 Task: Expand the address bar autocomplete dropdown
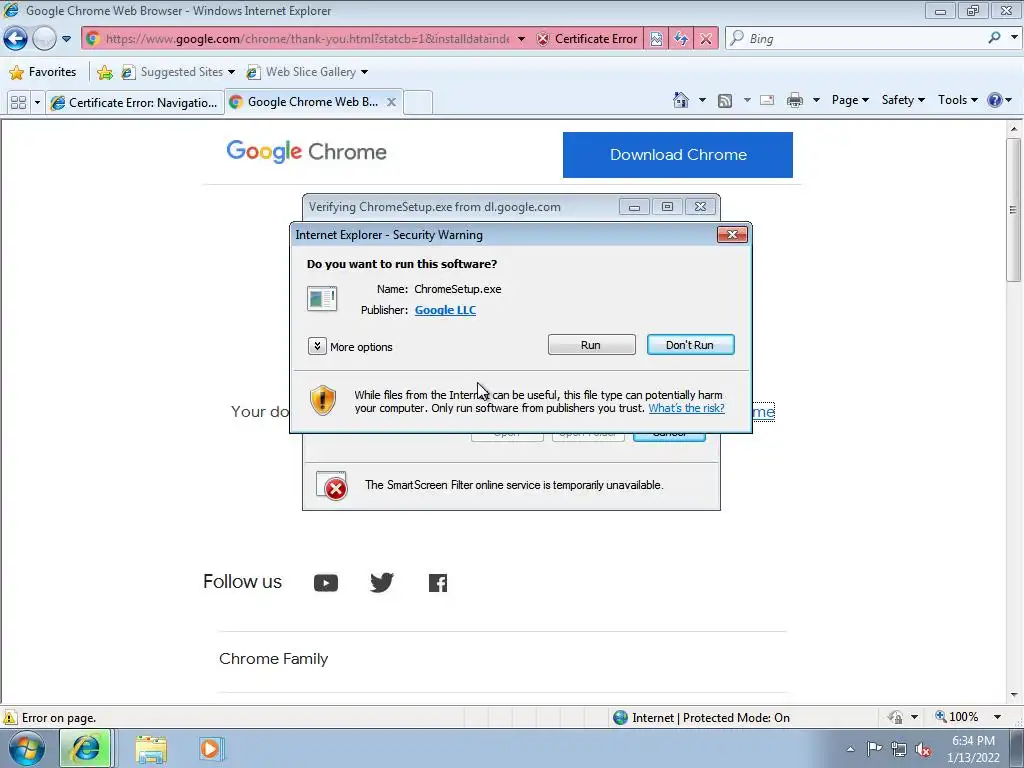click(521, 39)
